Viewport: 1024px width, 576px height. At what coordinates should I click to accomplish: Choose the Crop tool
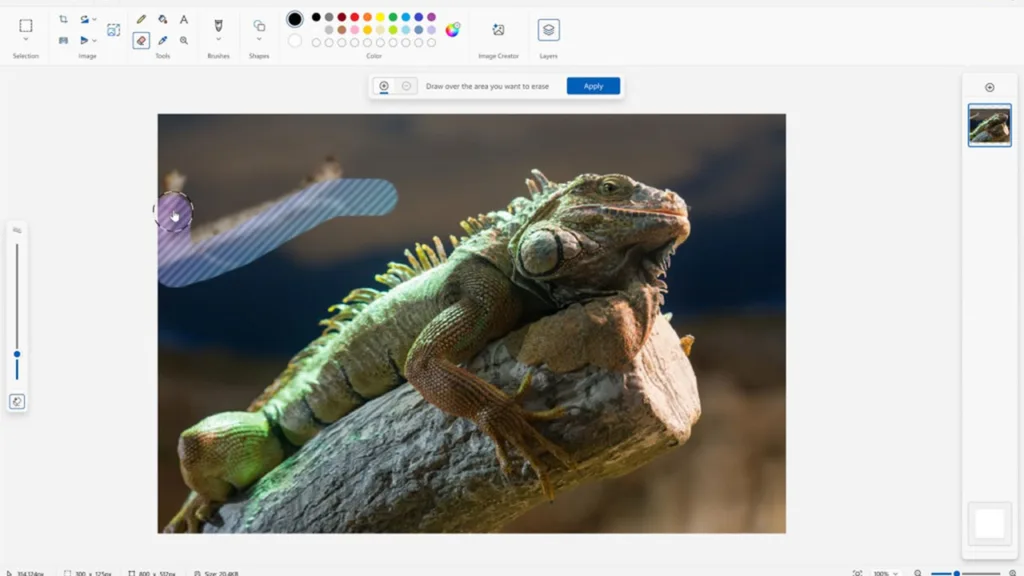coord(63,20)
